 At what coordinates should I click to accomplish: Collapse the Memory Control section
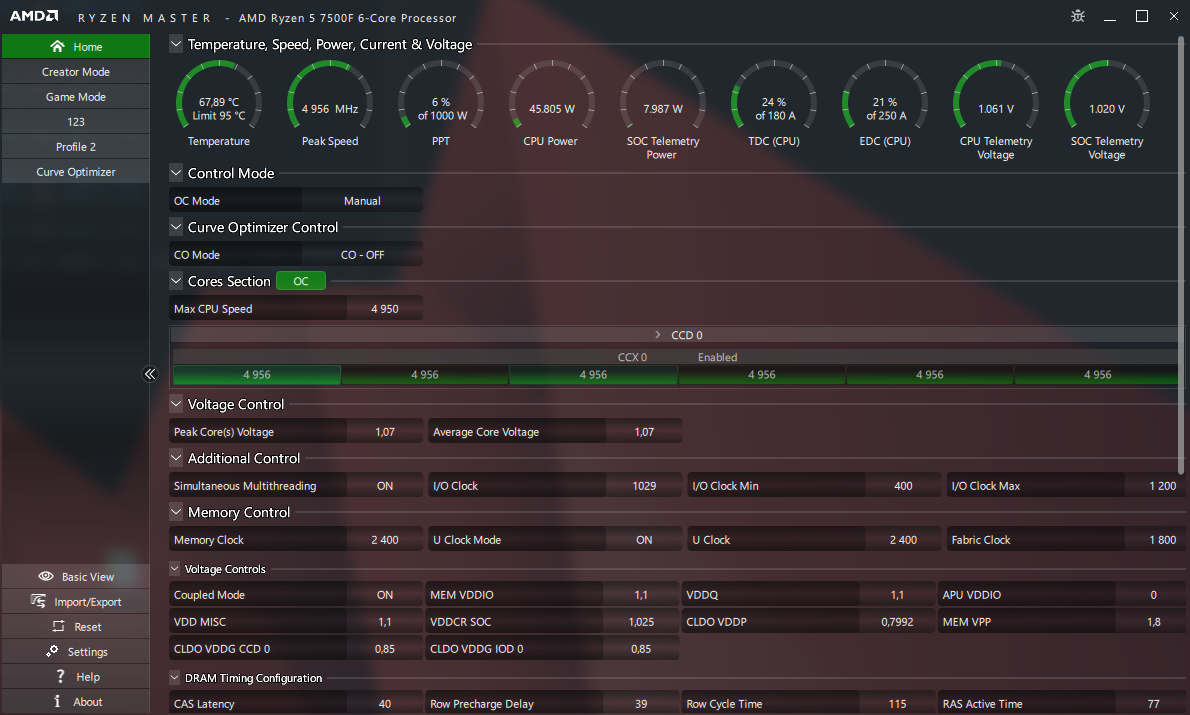click(176, 512)
